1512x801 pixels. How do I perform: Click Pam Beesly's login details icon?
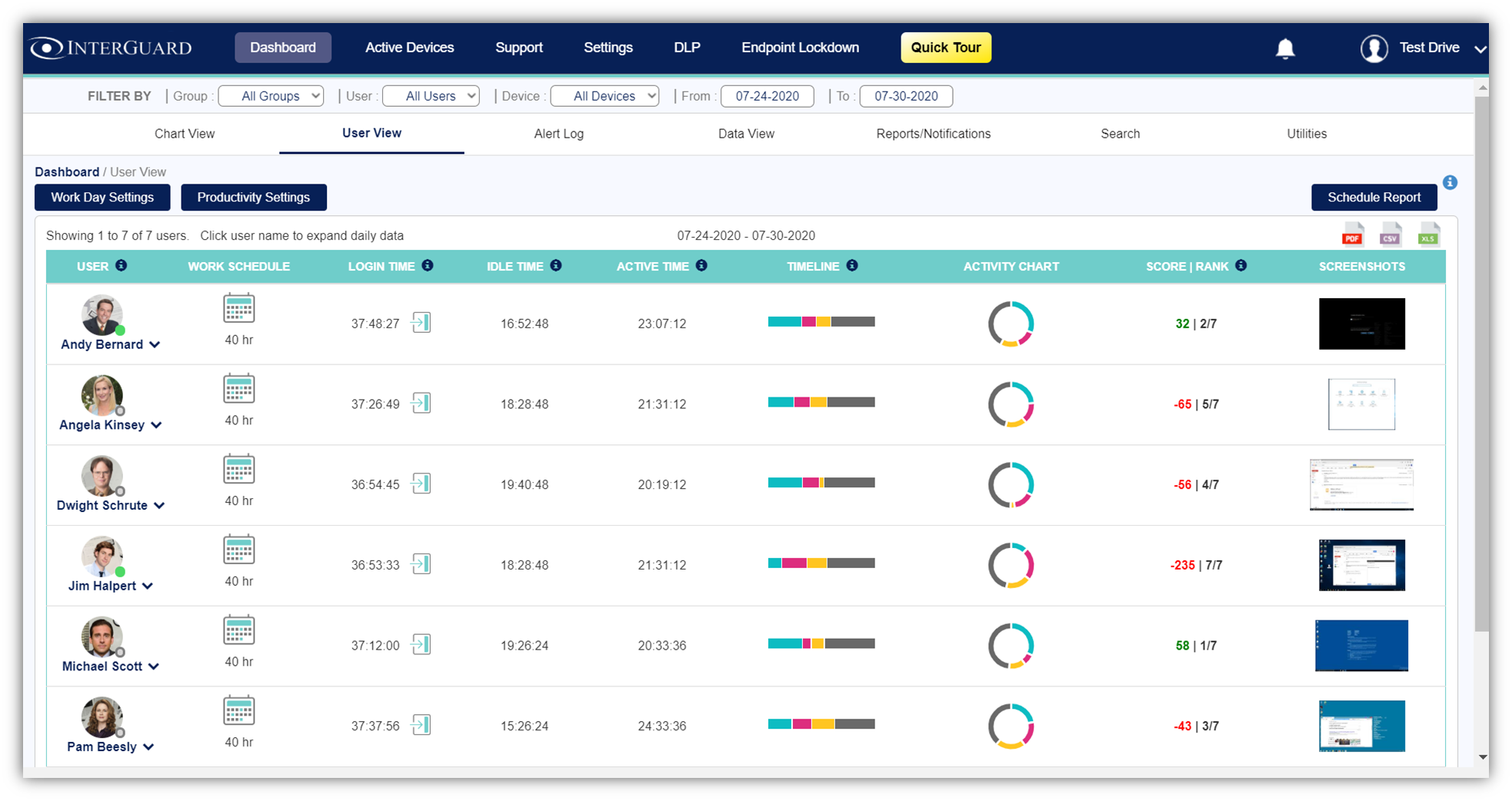pos(421,725)
